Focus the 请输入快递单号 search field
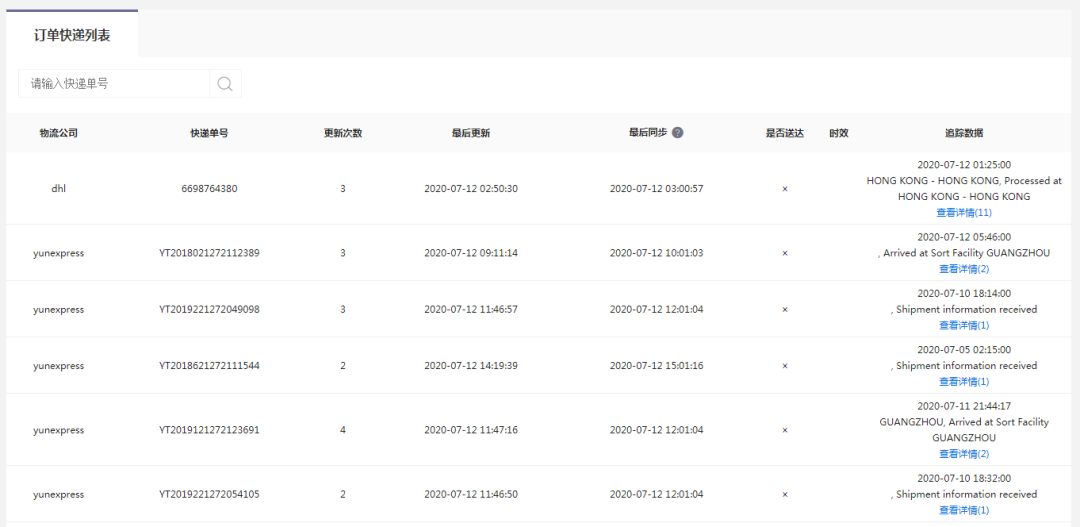This screenshot has height=527, width=1080. pos(114,83)
